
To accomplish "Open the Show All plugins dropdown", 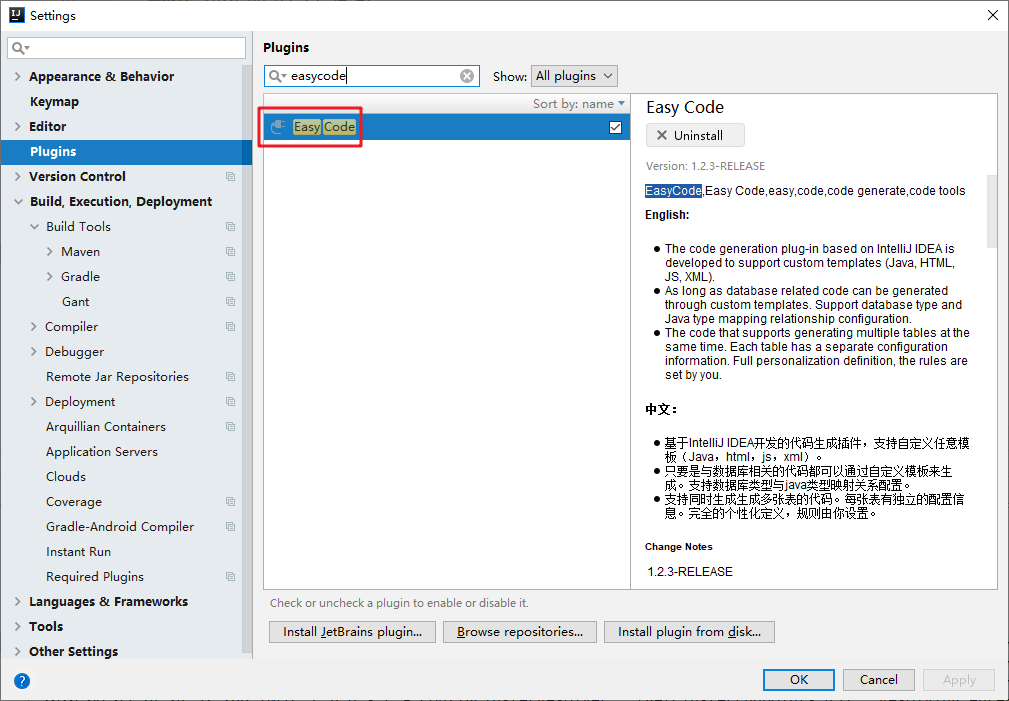I will point(574,76).
